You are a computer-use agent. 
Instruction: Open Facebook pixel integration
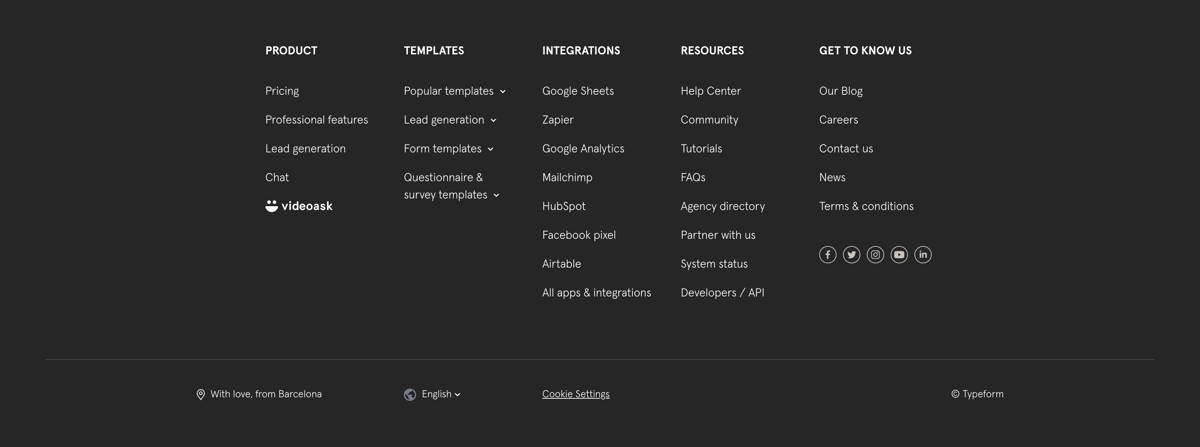coord(579,236)
